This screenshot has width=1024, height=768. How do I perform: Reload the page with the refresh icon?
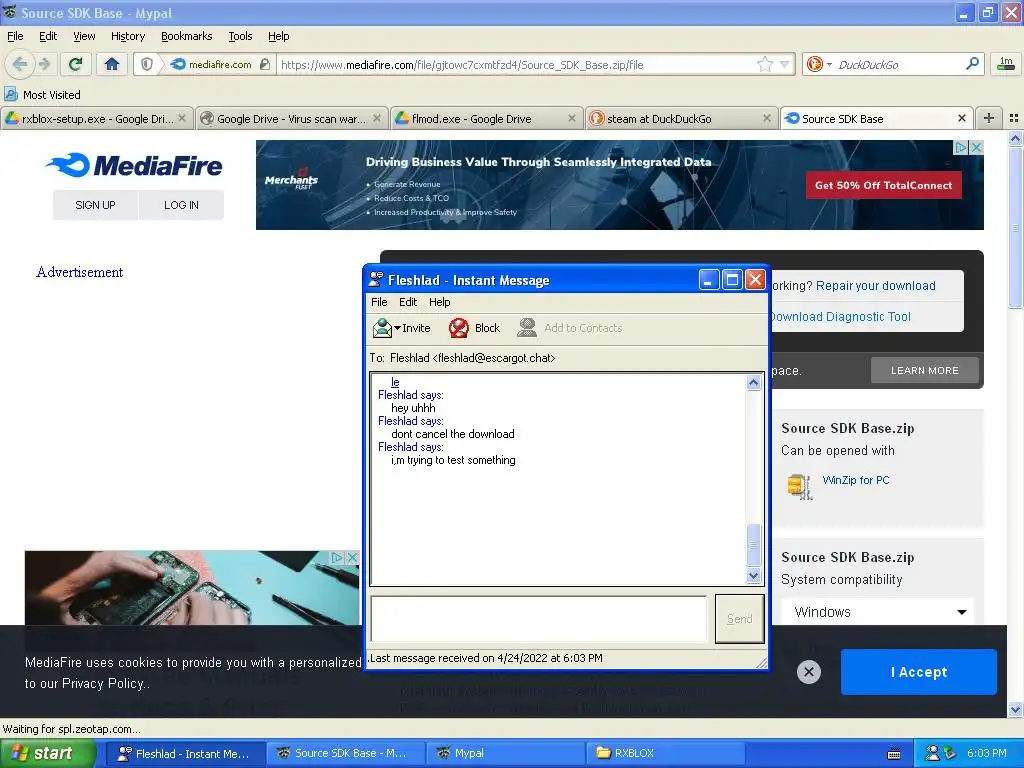(x=75, y=64)
